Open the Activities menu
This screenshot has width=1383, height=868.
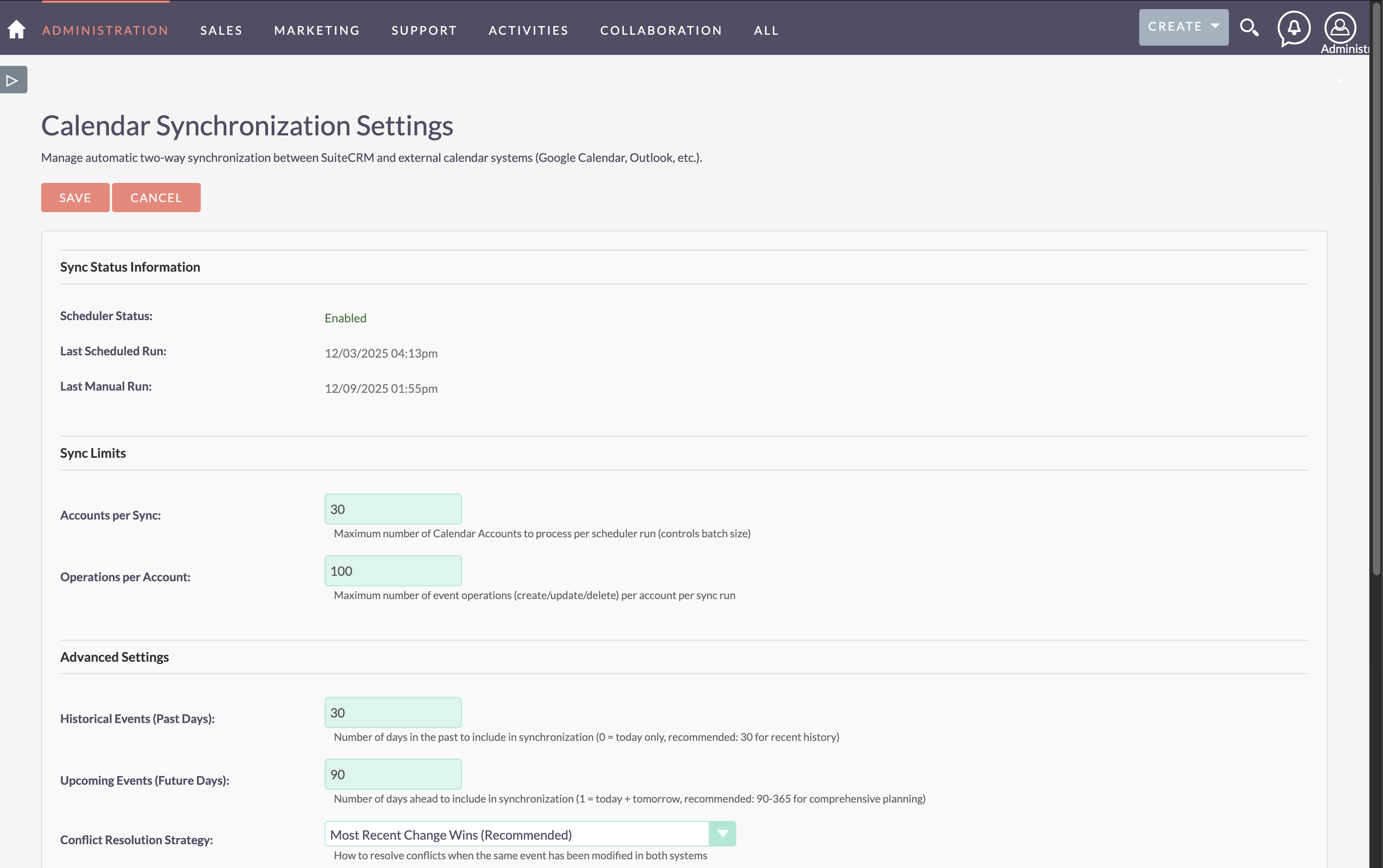tap(528, 31)
